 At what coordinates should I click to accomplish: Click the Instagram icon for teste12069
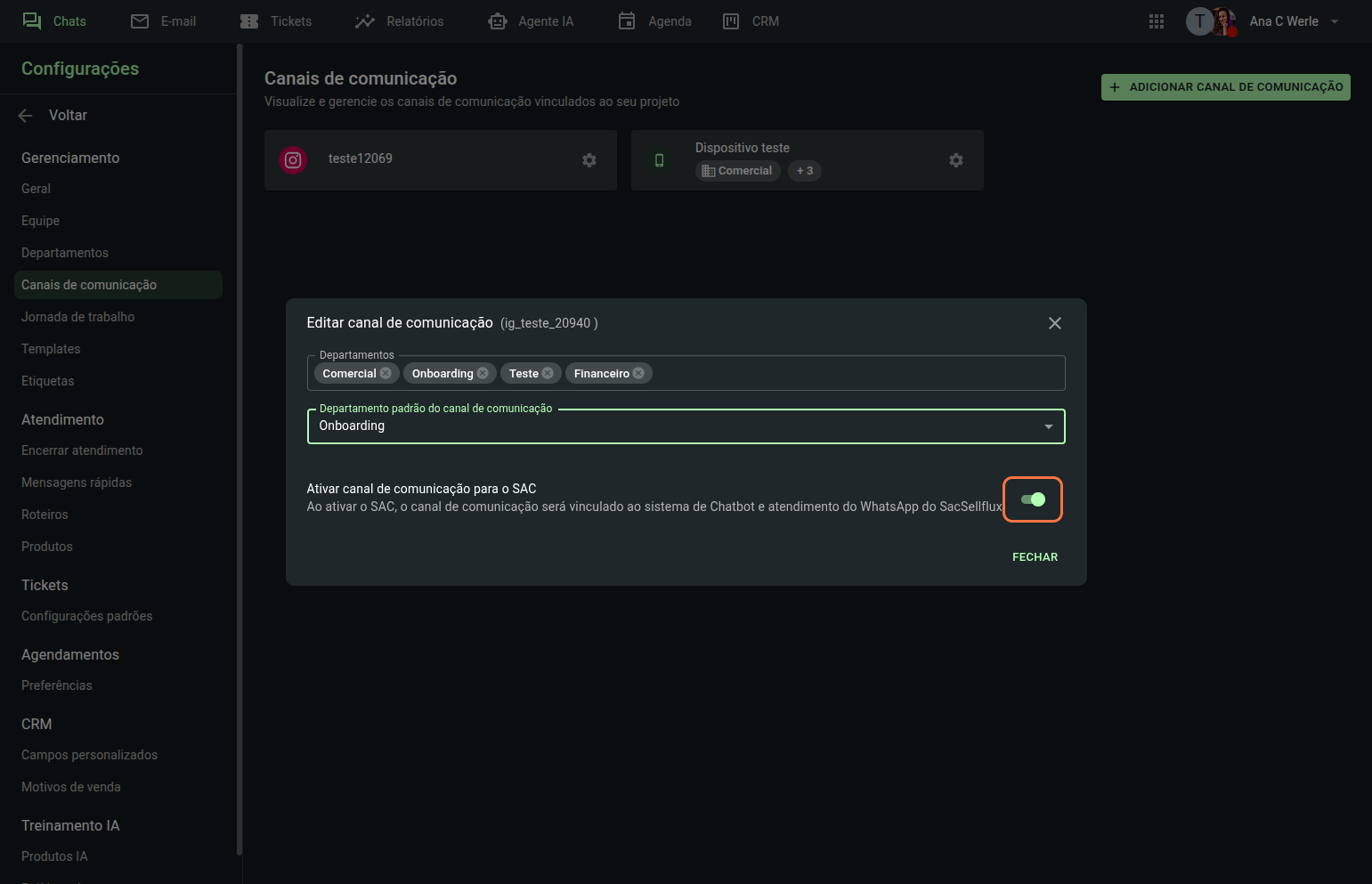[293, 160]
